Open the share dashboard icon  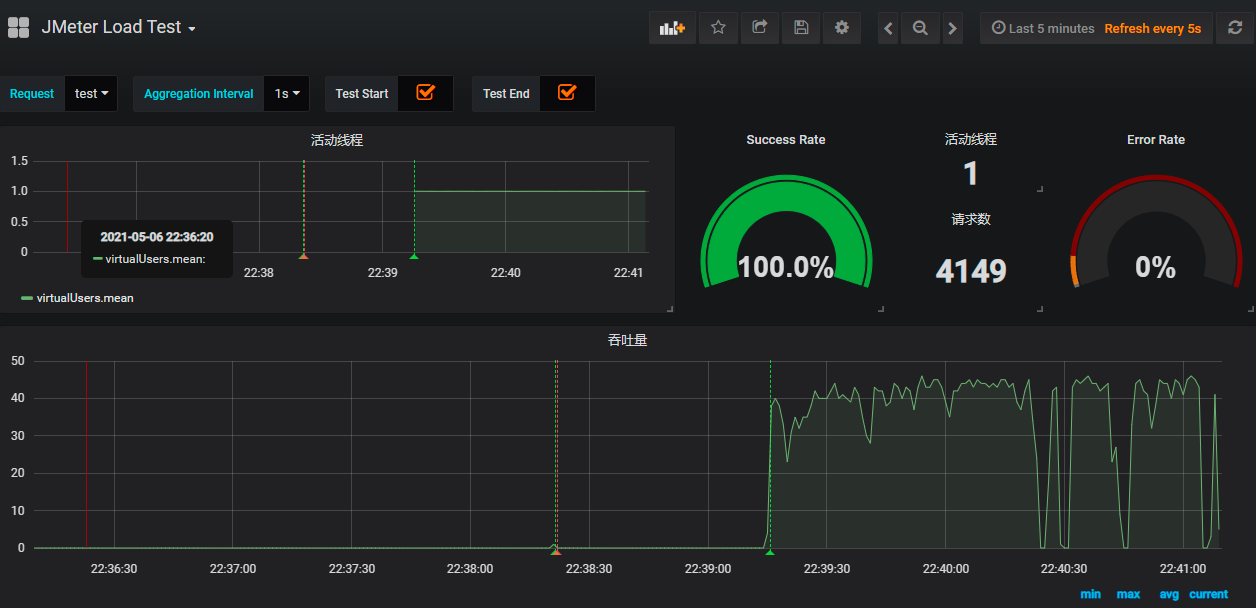(759, 28)
